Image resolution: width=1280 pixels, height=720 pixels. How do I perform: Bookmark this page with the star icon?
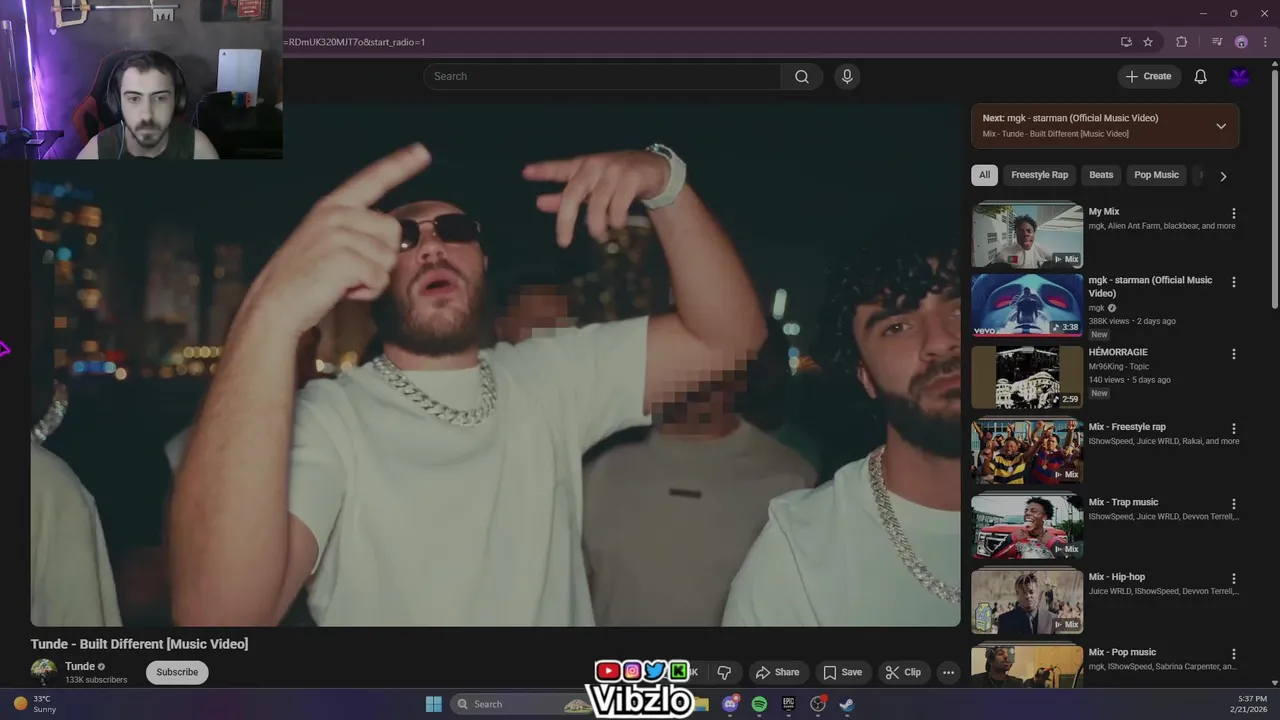point(1148,42)
